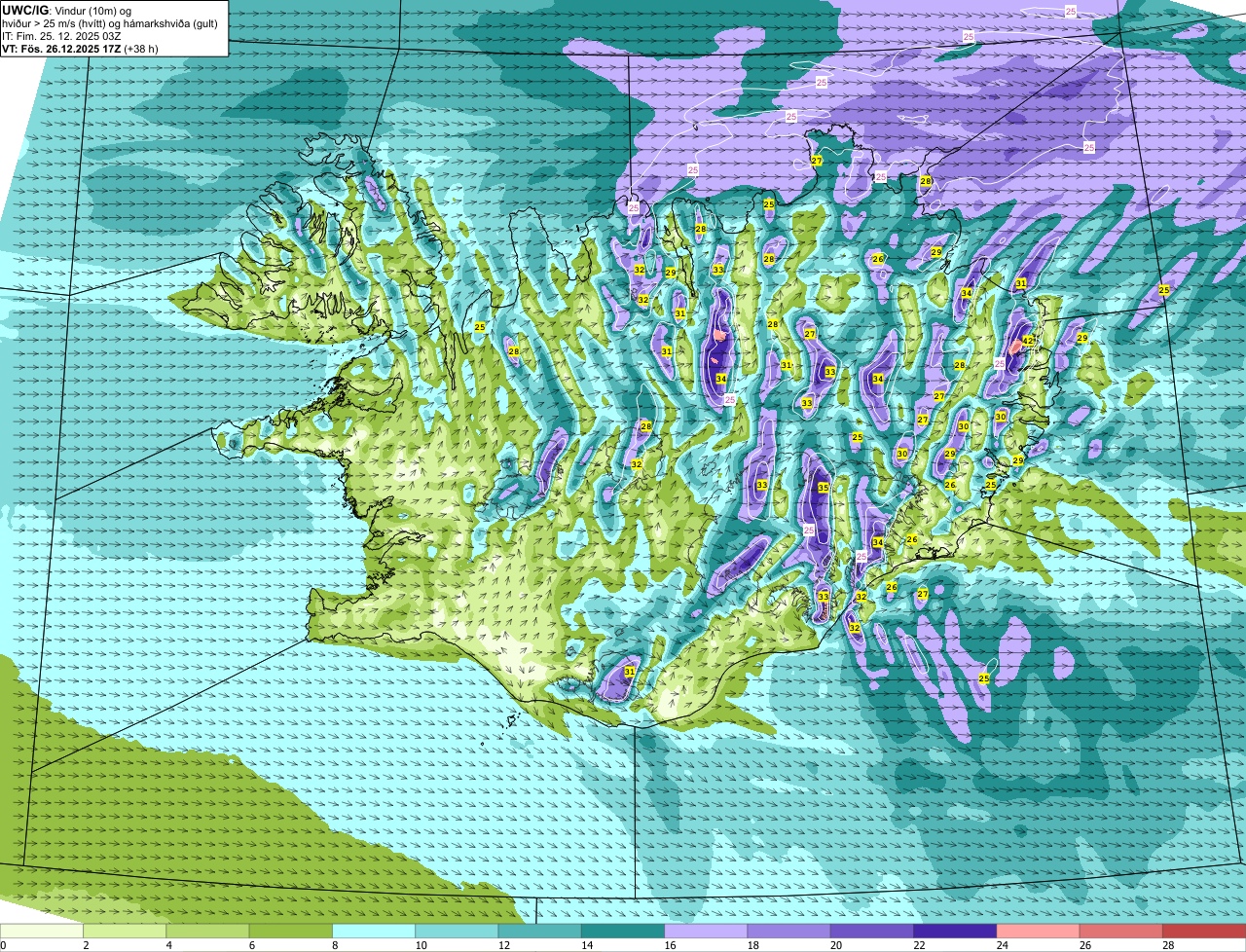Select the violet 20–22 m/s legend swatch
1246x952 pixels.
coord(872,932)
